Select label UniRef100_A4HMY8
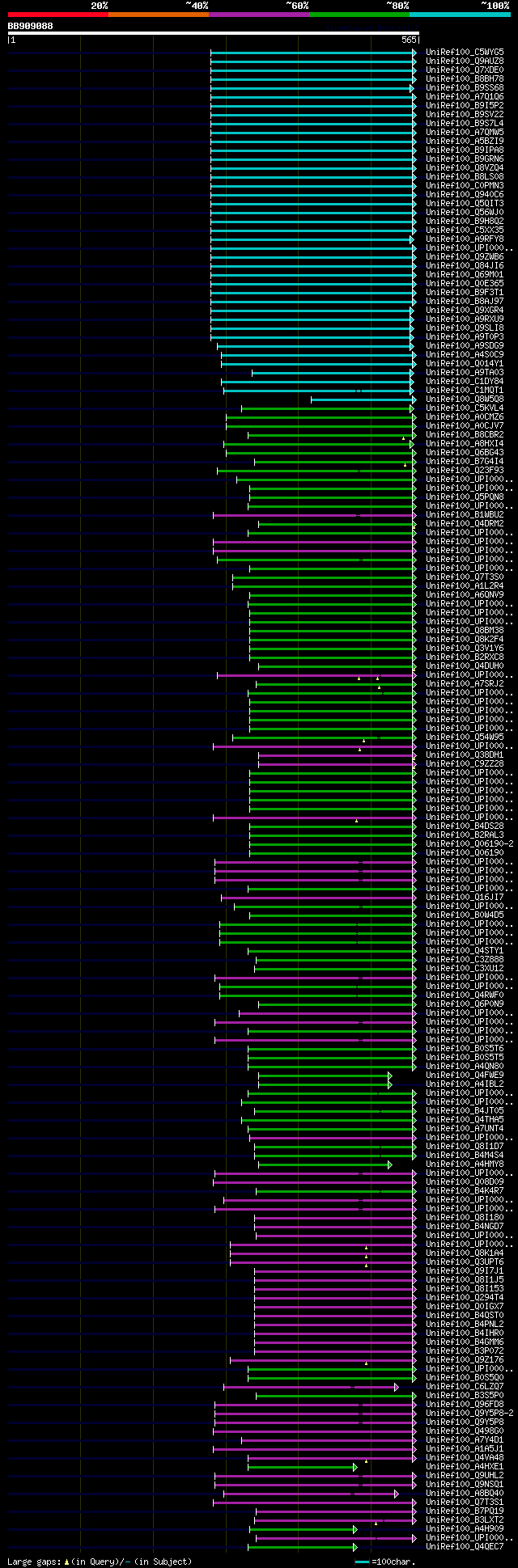The width and height of the screenshot is (518, 1568). (465, 1164)
